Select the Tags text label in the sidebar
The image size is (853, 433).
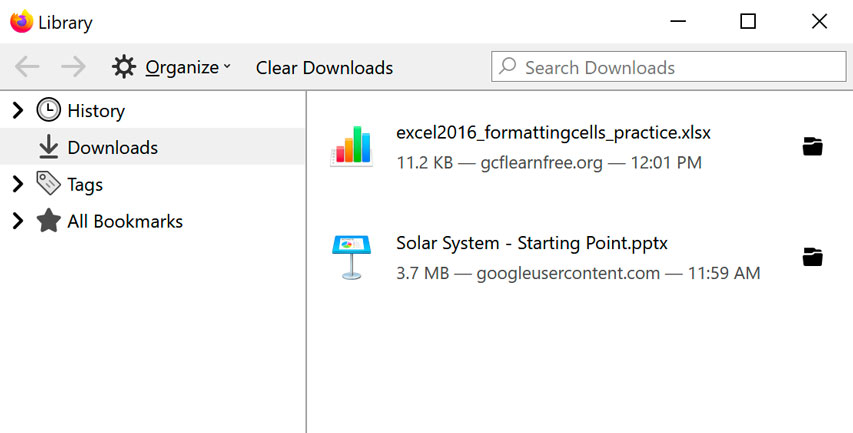pos(85,184)
